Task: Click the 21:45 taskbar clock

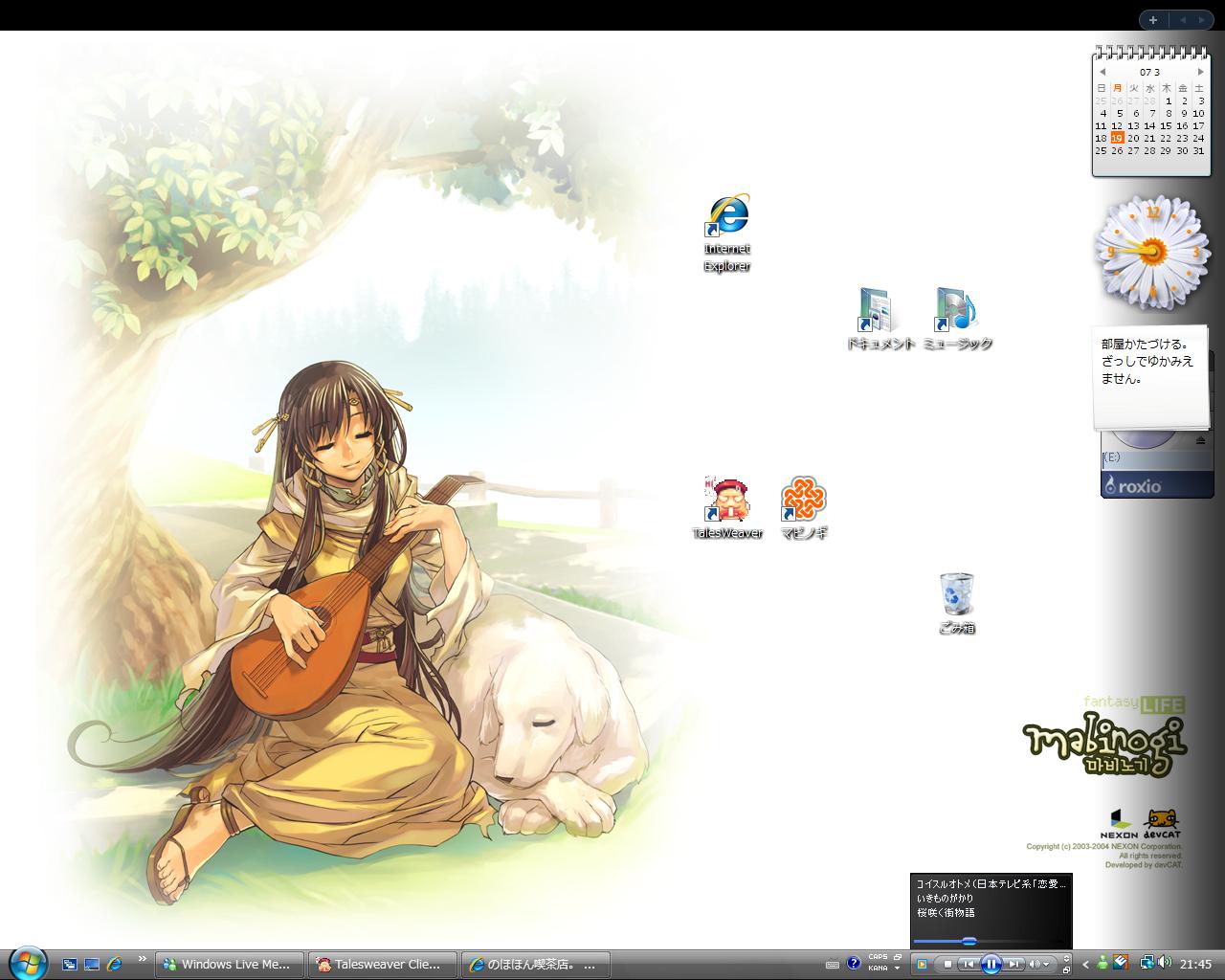Action: tap(1195, 965)
